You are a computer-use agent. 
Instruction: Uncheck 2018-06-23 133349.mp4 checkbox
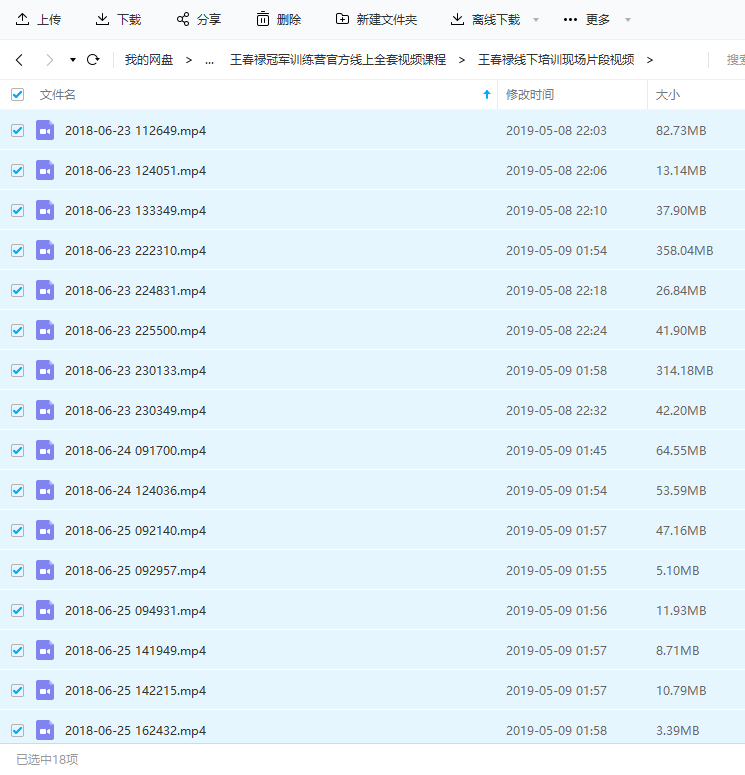(x=17, y=211)
